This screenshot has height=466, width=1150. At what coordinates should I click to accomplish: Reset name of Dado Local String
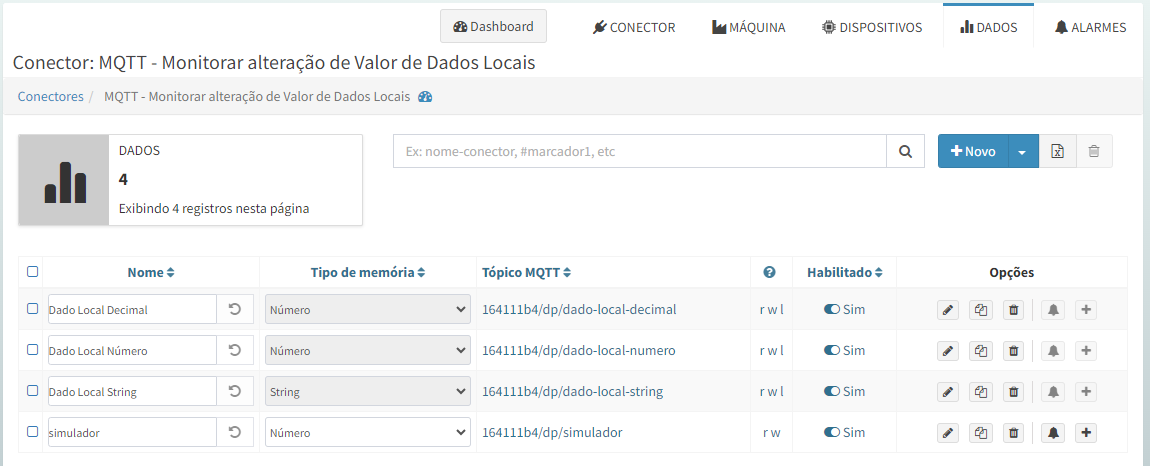pos(235,392)
